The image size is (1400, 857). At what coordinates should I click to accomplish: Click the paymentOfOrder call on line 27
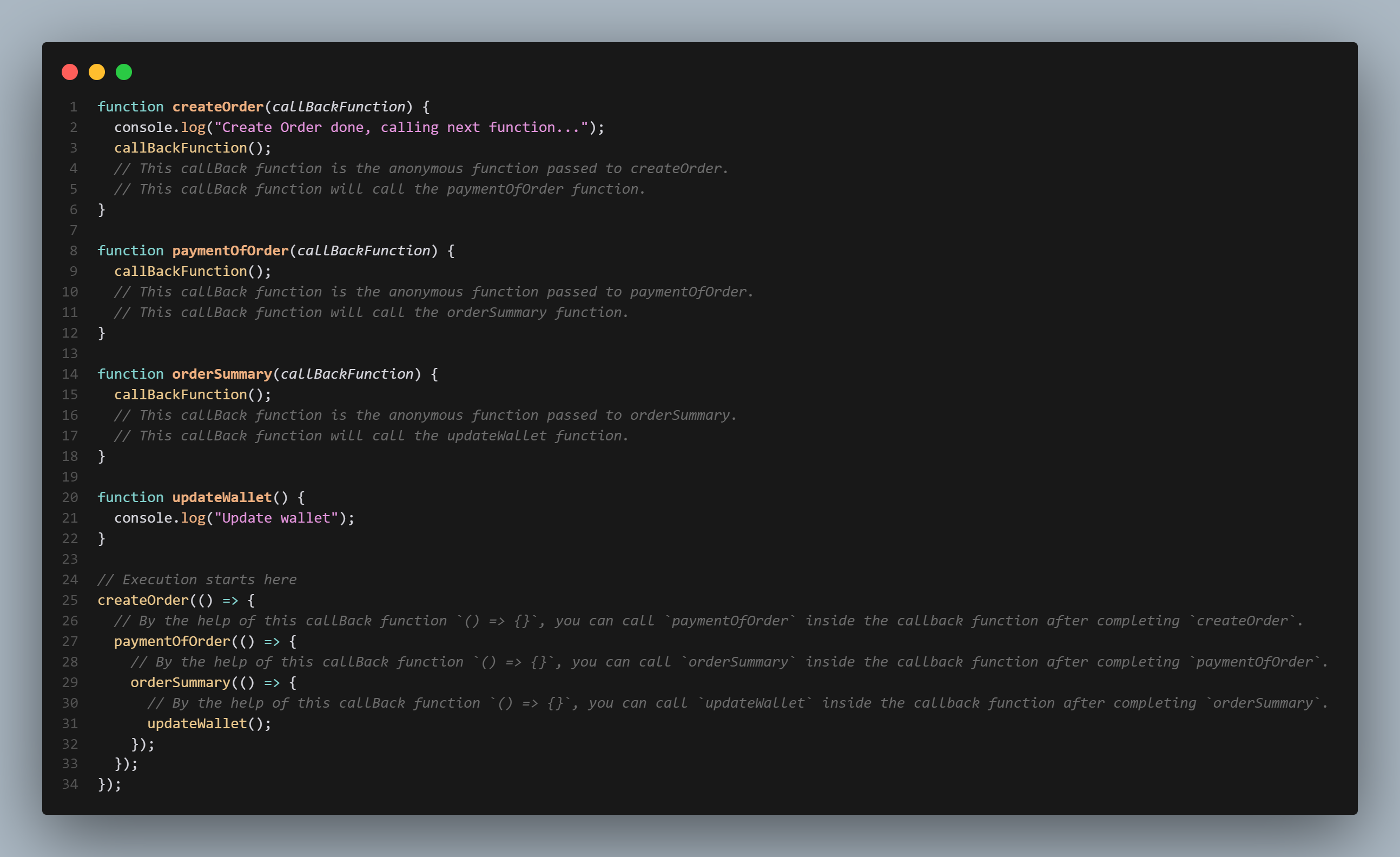pos(171,641)
